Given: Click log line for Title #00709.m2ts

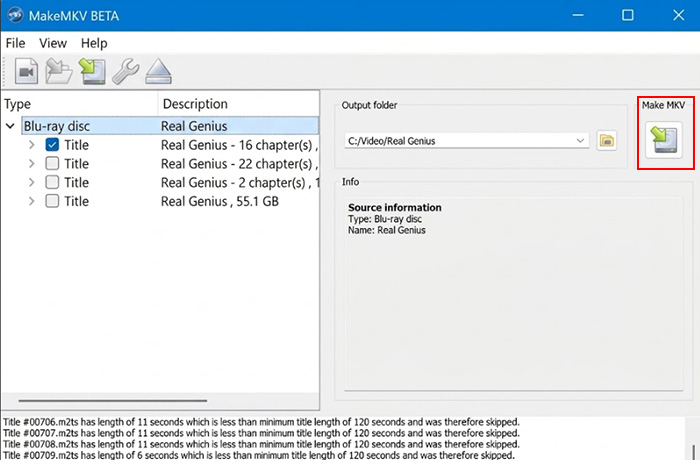Looking at the screenshot, I should (258, 455).
